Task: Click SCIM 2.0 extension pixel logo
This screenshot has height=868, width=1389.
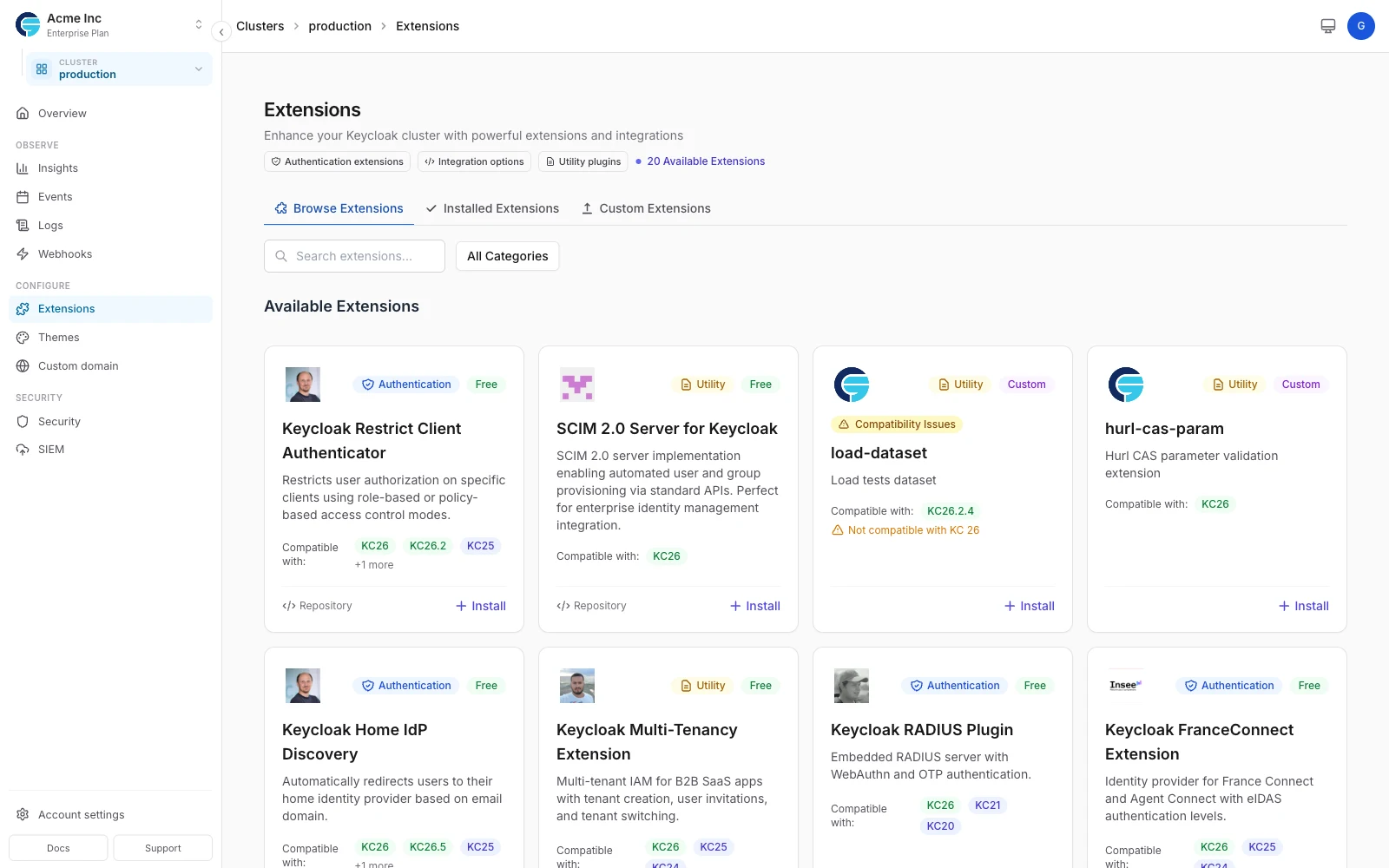Action: tap(577, 385)
